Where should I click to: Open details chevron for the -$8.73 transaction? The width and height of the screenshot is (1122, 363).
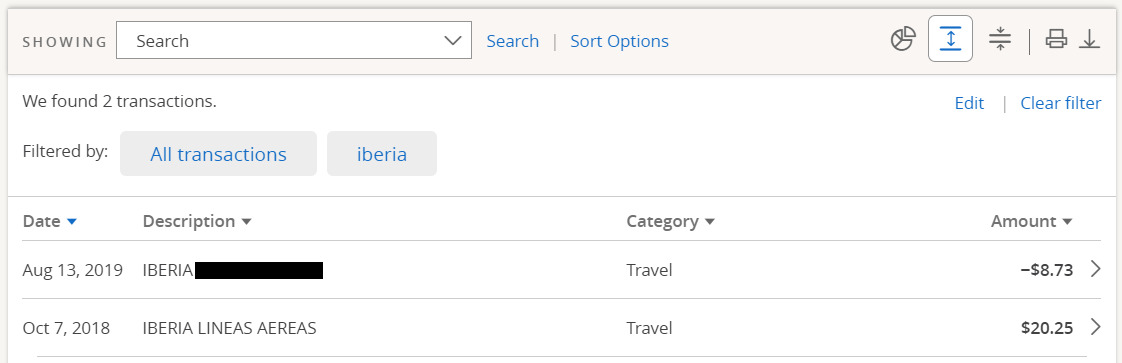pos(1095,269)
